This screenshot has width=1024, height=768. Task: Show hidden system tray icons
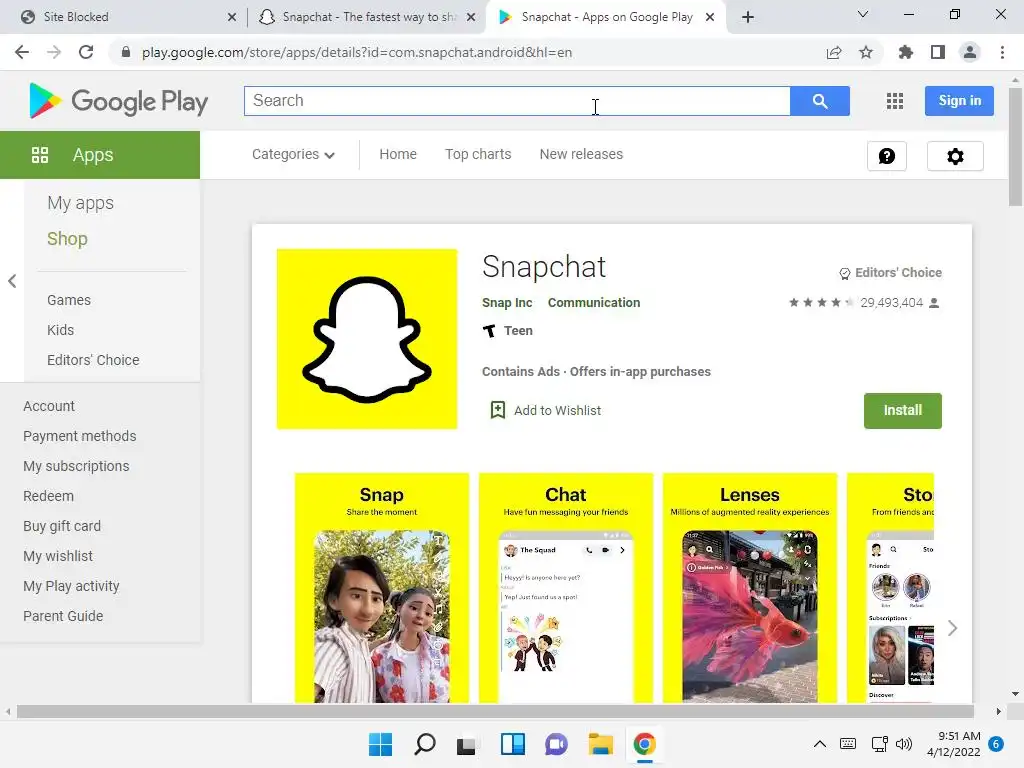coord(820,744)
